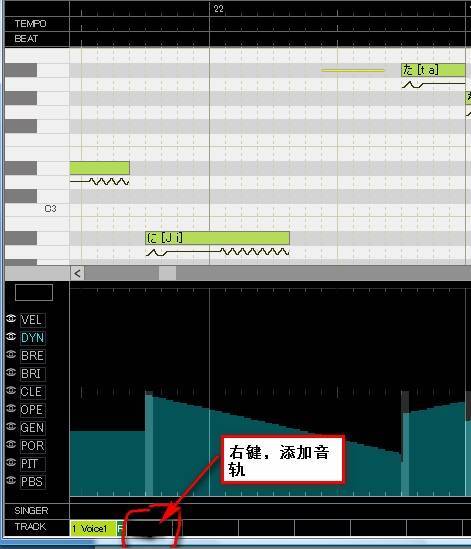Toggle the eye icon beside DYN
Viewport: 471px width, 549px height.
[11, 337]
